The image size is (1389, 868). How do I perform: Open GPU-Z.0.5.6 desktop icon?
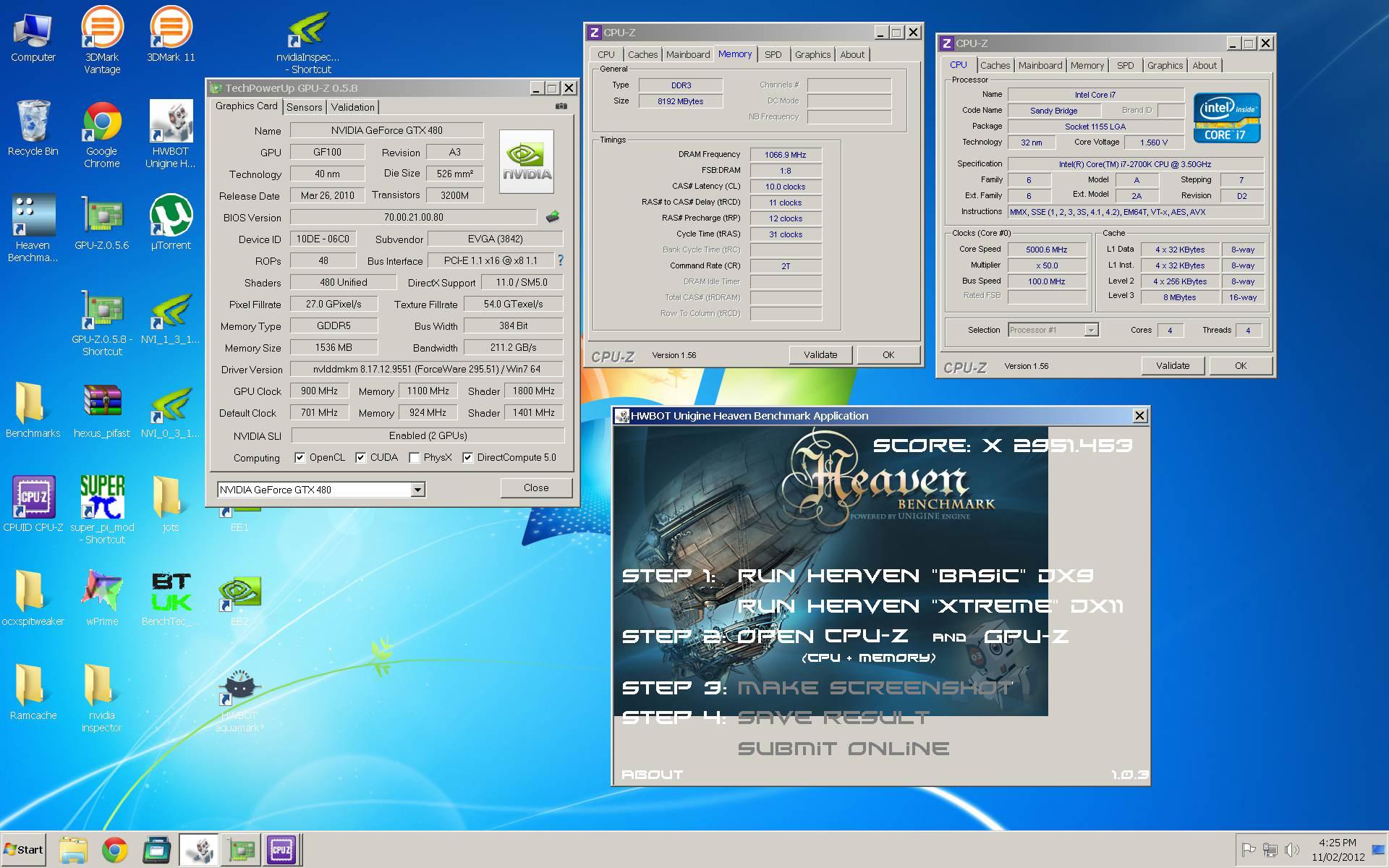(102, 223)
